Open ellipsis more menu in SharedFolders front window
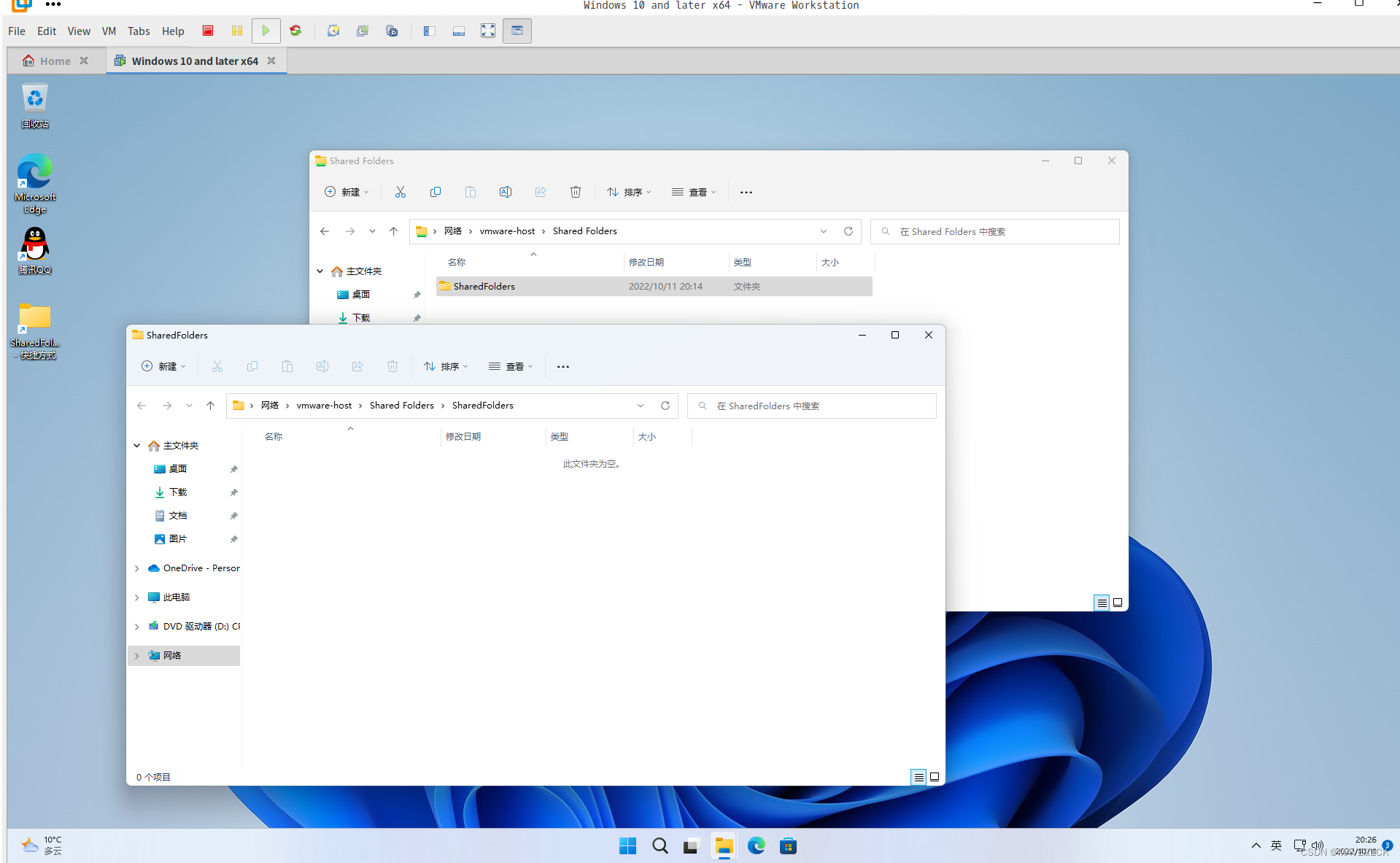The width and height of the screenshot is (1400, 863). [563, 366]
